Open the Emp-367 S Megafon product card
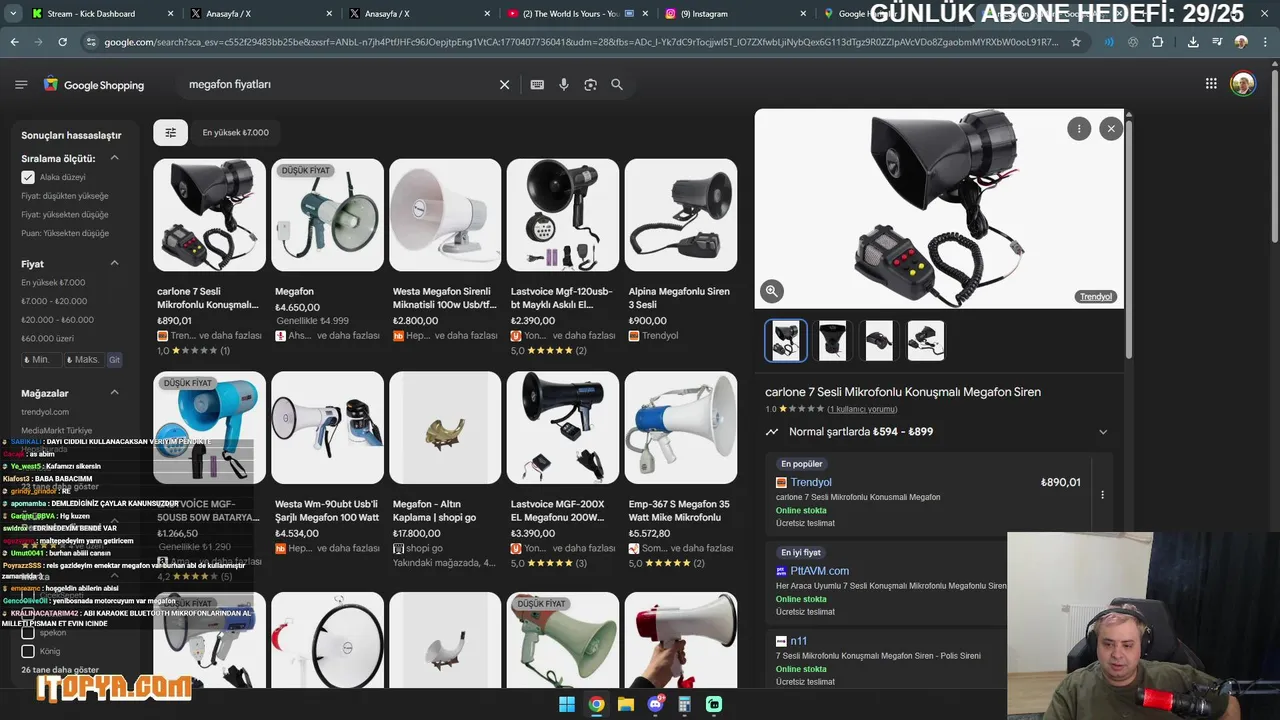Viewport: 1280px width, 720px height. pos(681,470)
